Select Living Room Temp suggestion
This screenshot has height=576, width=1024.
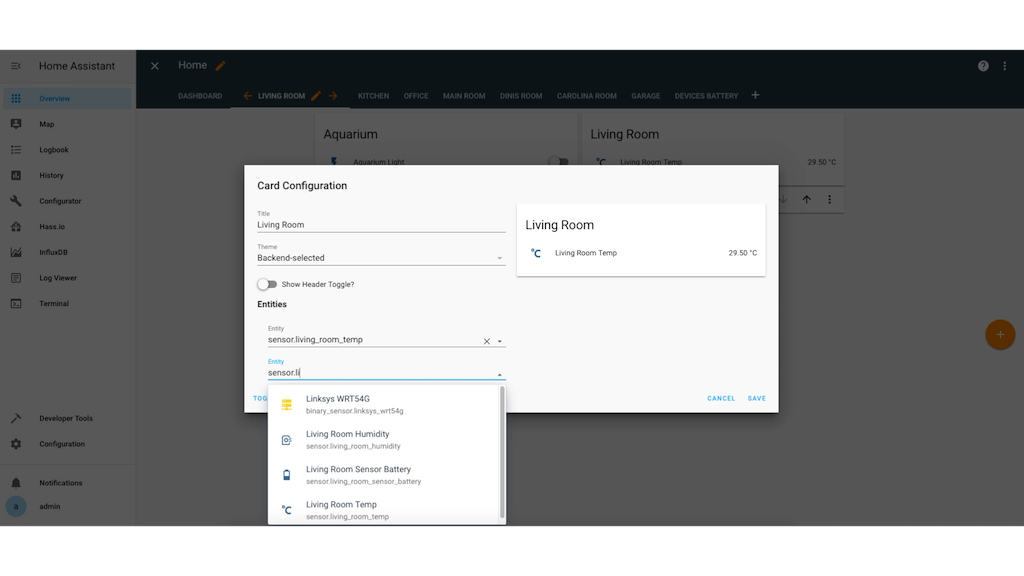coord(384,509)
